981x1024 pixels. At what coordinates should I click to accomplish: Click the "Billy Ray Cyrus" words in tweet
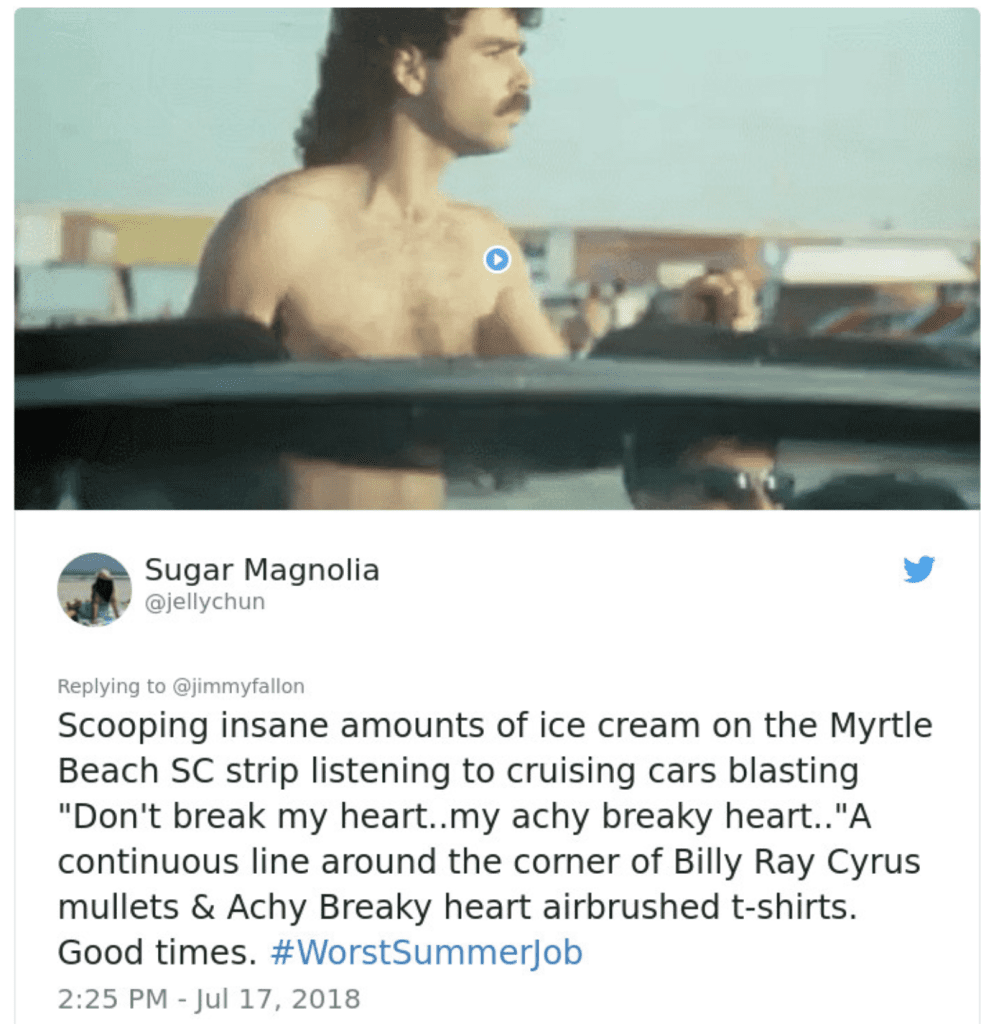coord(797,861)
